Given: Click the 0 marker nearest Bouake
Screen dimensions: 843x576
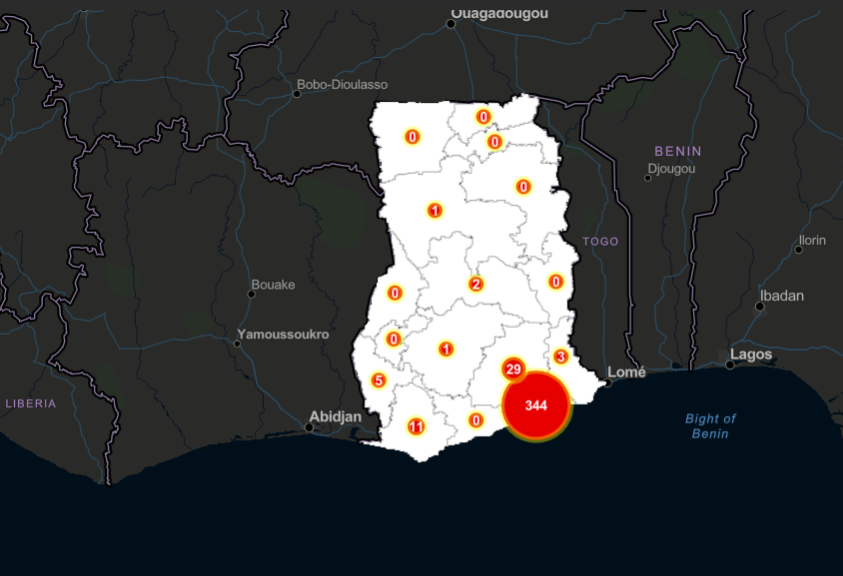Looking at the screenshot, I should (x=395, y=293).
